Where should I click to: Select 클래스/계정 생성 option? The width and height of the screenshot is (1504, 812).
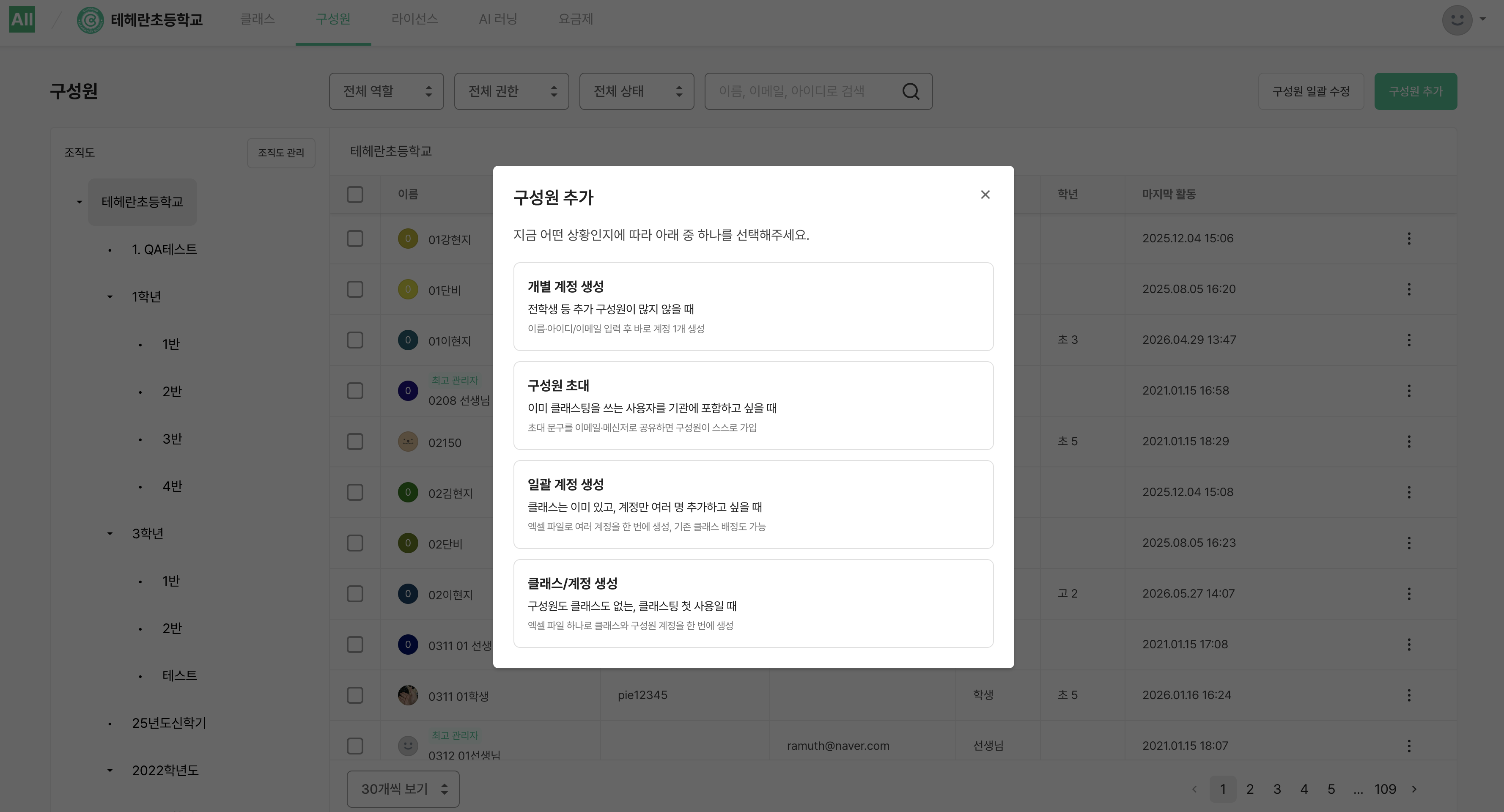(753, 603)
